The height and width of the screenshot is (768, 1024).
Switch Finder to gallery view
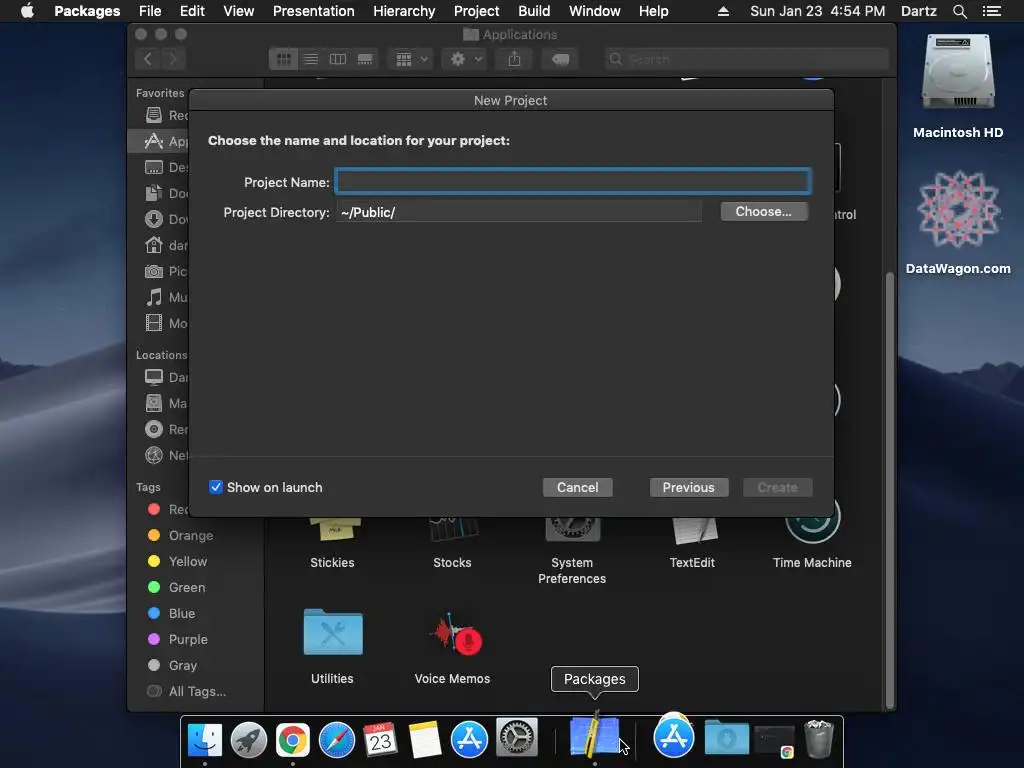(365, 59)
